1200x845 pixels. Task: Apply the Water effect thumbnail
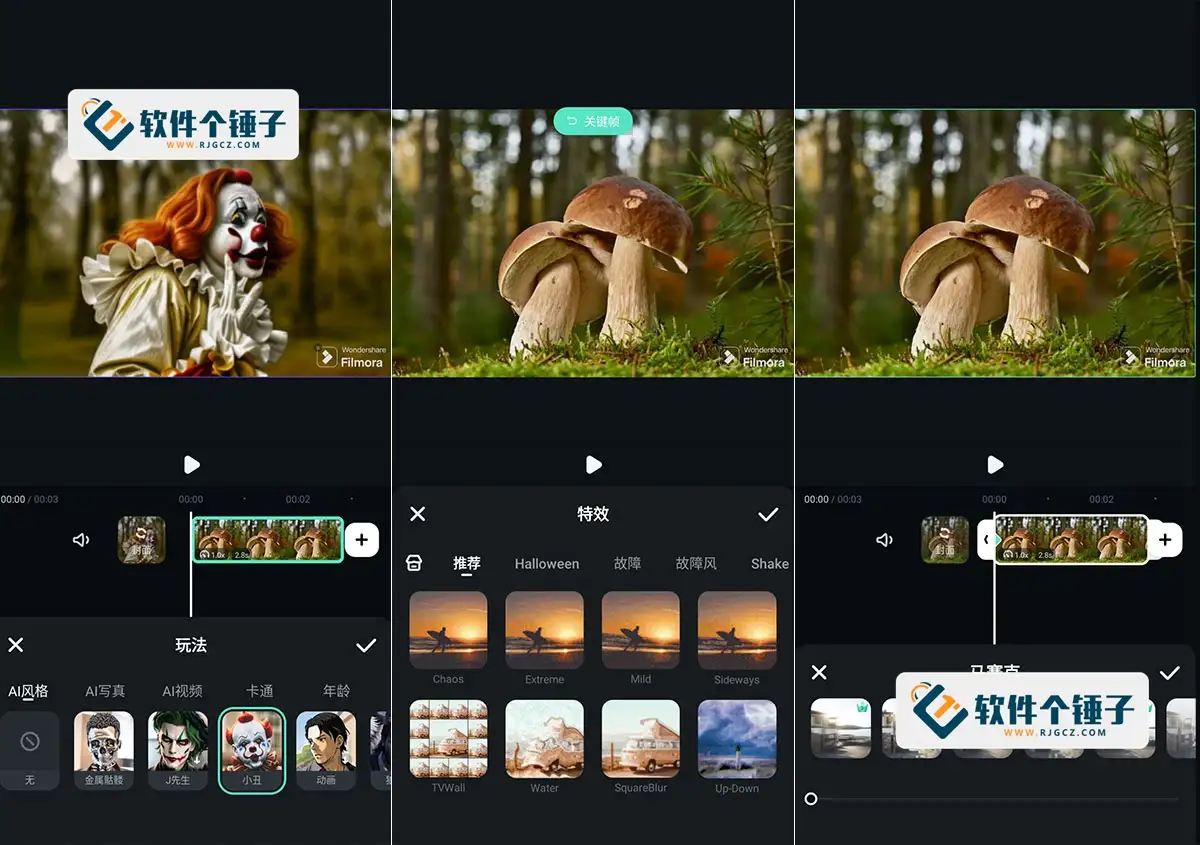tap(544, 740)
